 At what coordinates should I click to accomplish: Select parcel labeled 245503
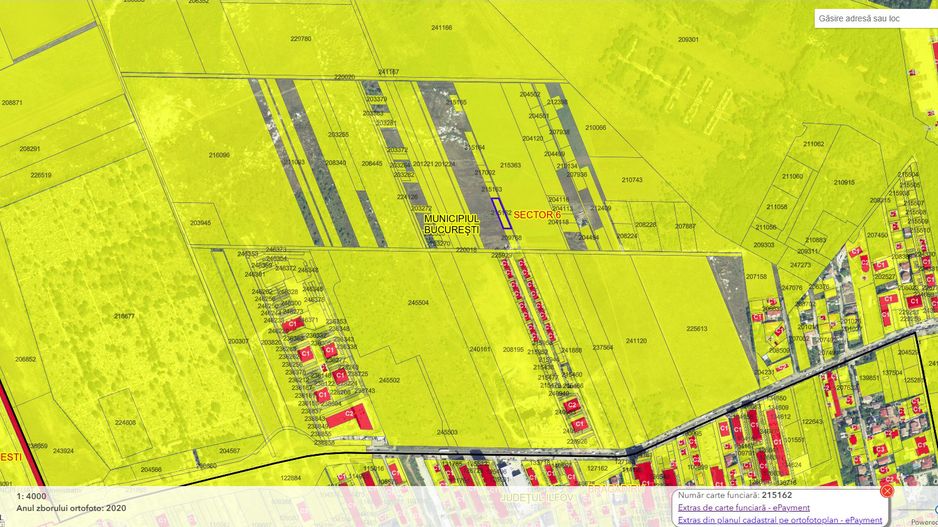[x=447, y=432]
